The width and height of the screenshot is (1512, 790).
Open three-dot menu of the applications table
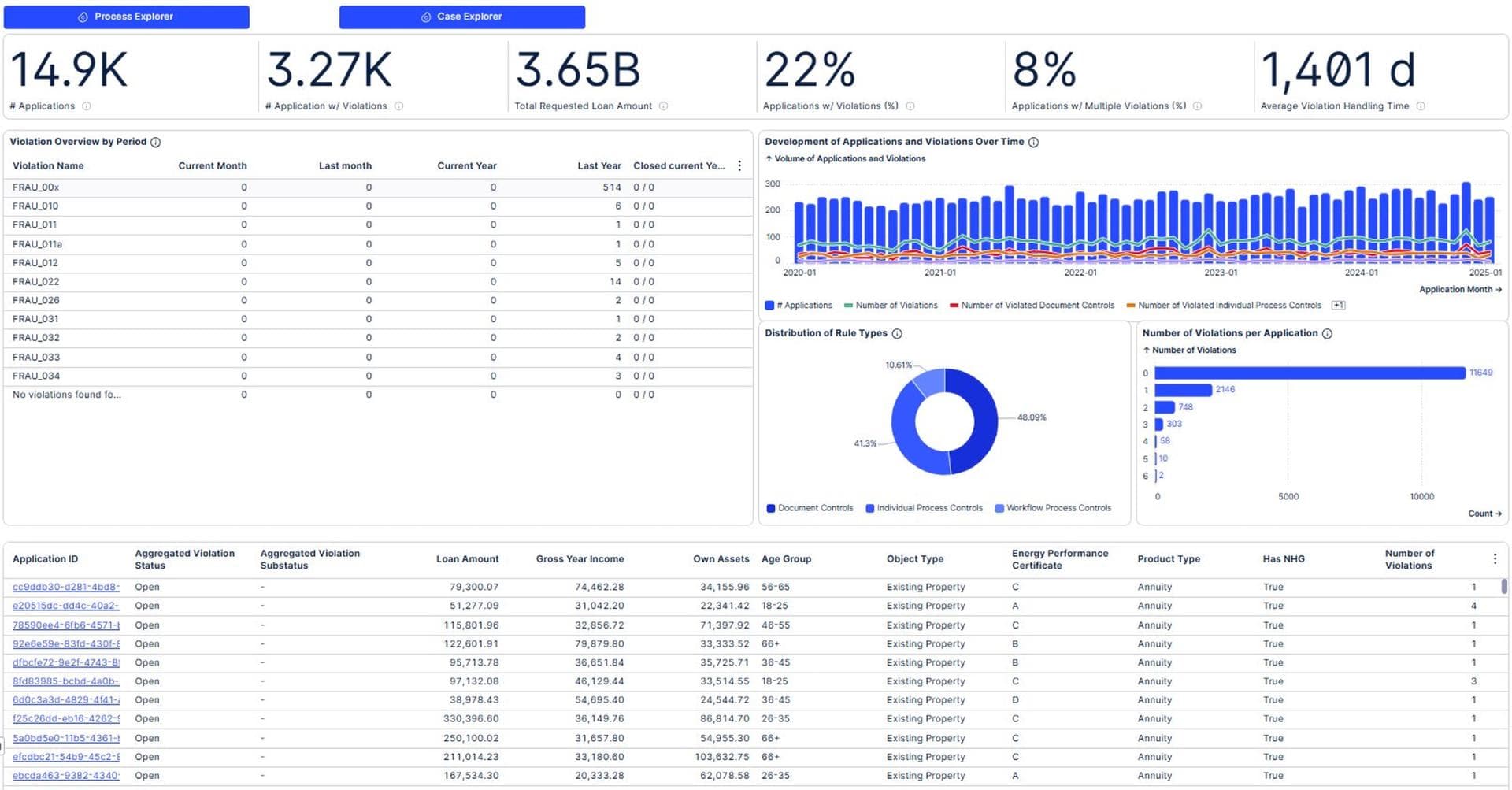coord(1495,559)
